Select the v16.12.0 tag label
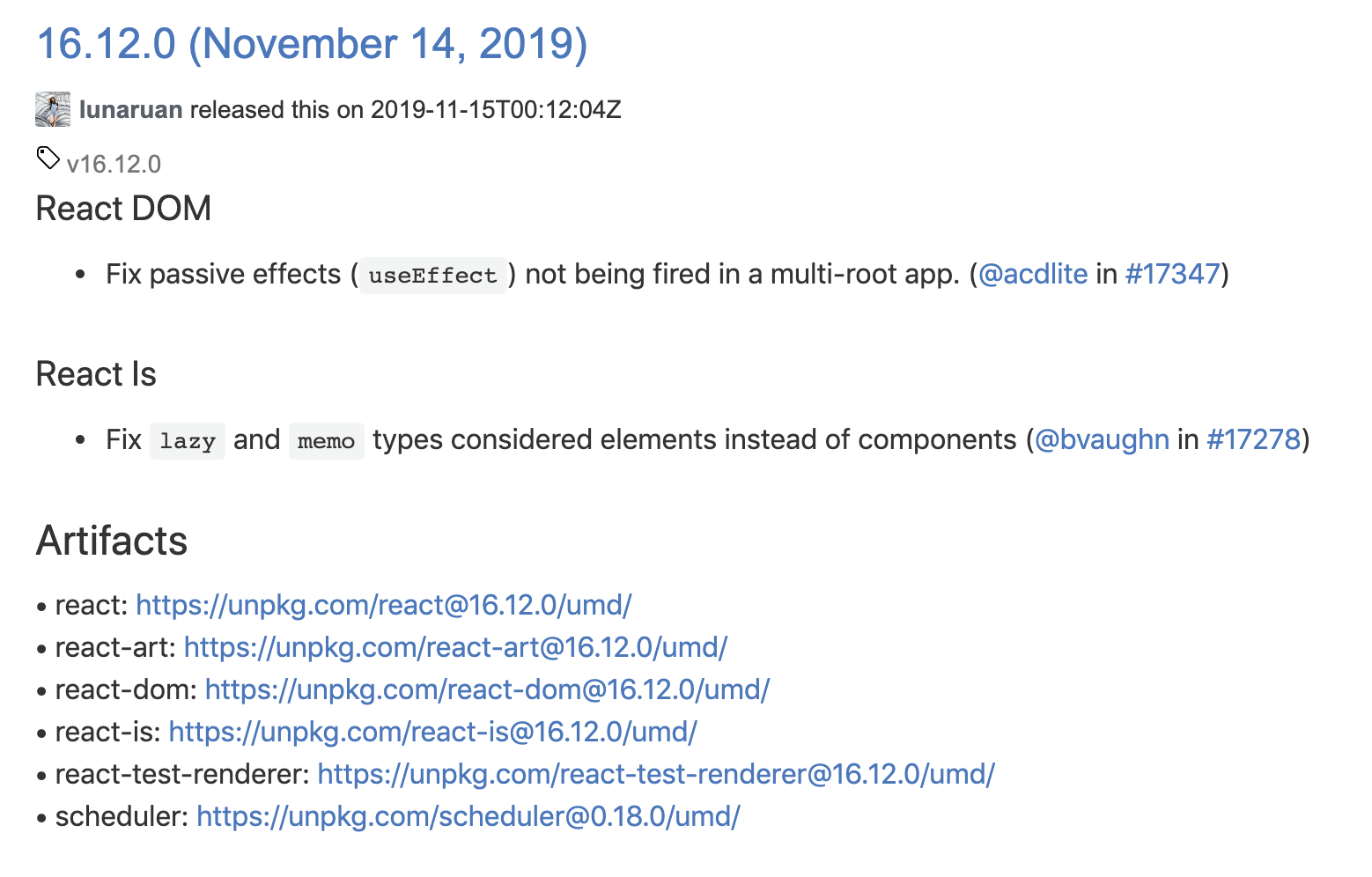The width and height of the screenshot is (1372, 877). click(x=114, y=164)
